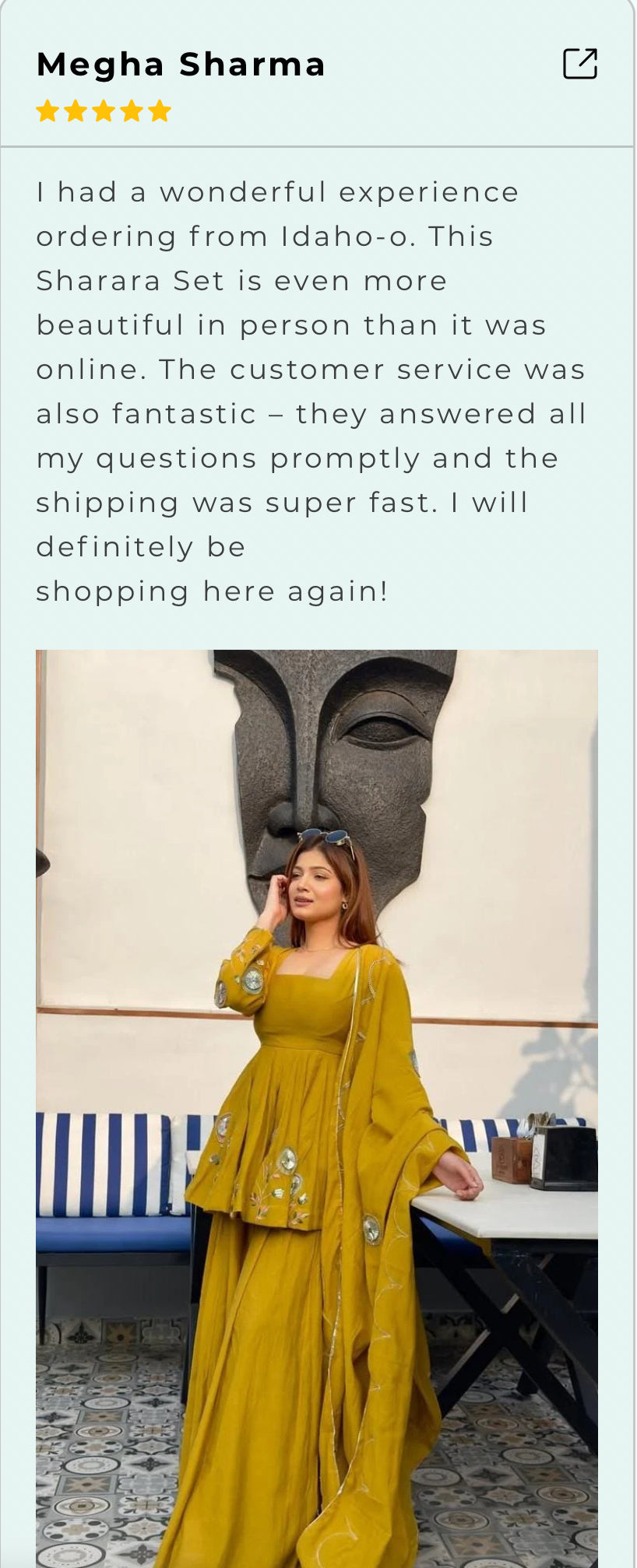Click the line 'shopping here again!'

click(x=212, y=592)
